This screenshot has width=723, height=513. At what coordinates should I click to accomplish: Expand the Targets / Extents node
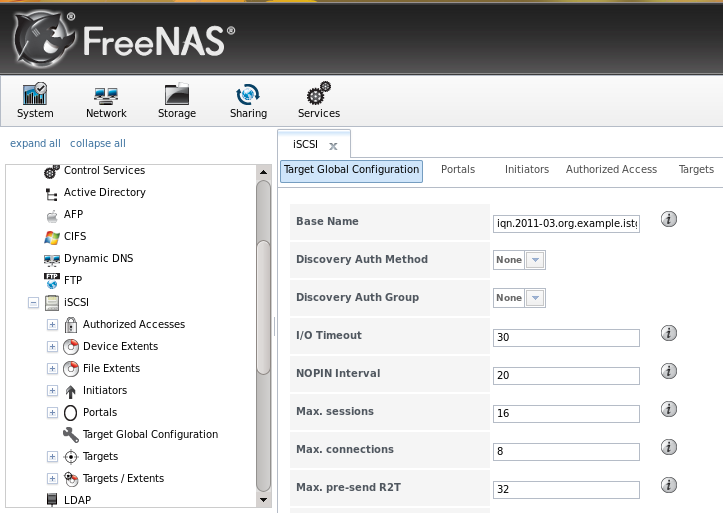coord(52,479)
